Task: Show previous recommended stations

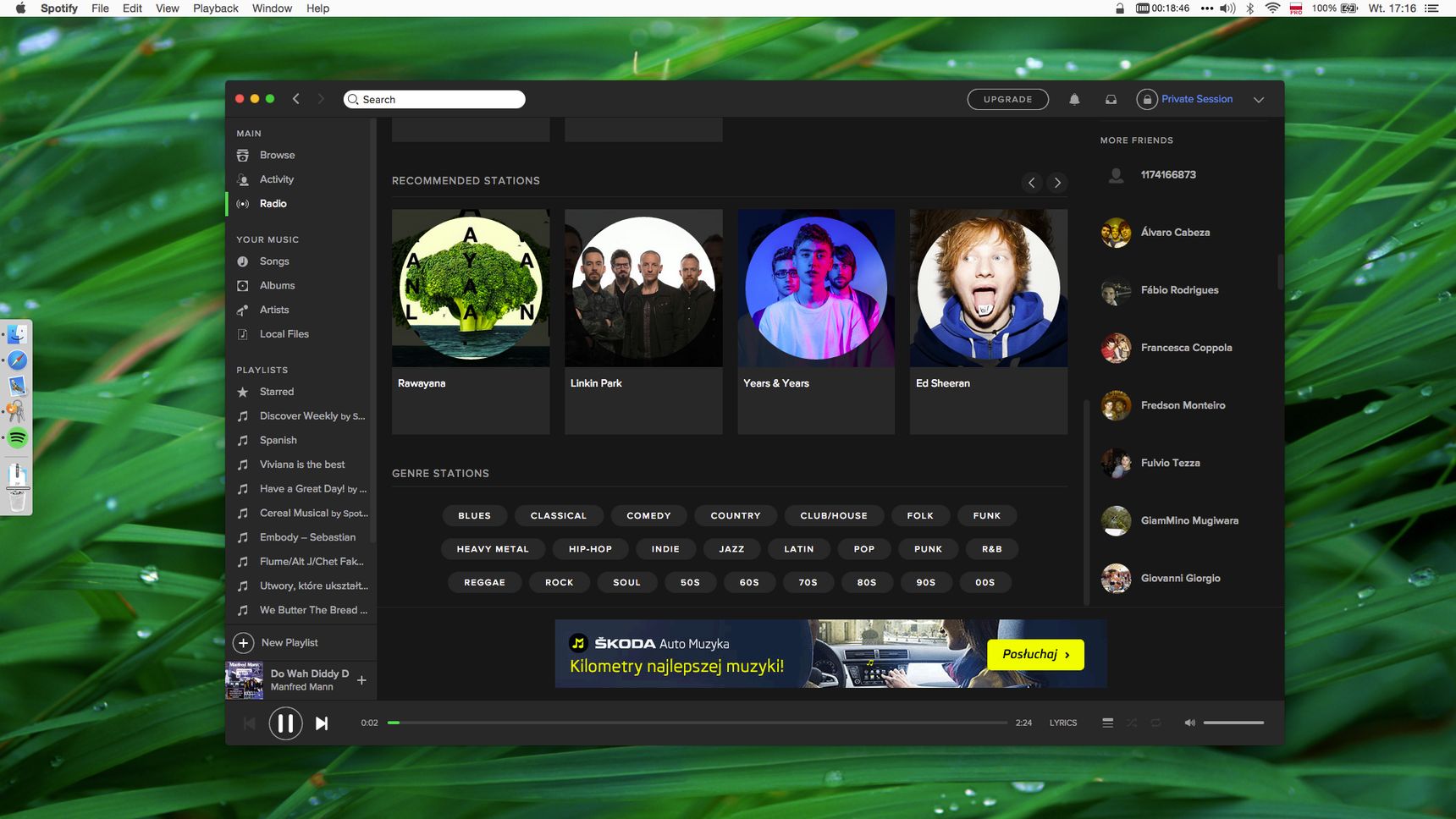Action: [1031, 183]
